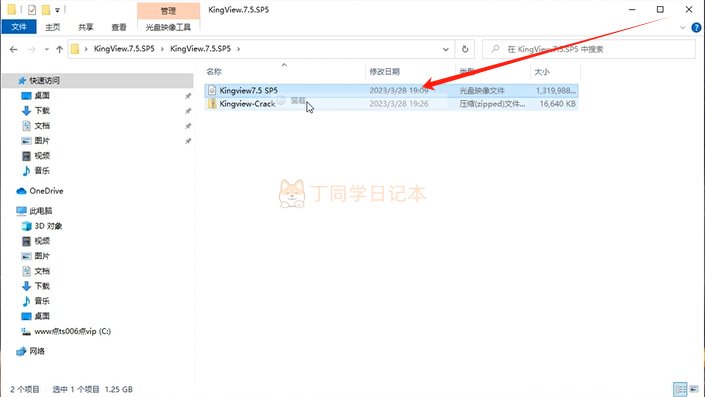This screenshot has width=705, height=397.
Task: Click the 管理 contextual tab header
Action: click(168, 11)
